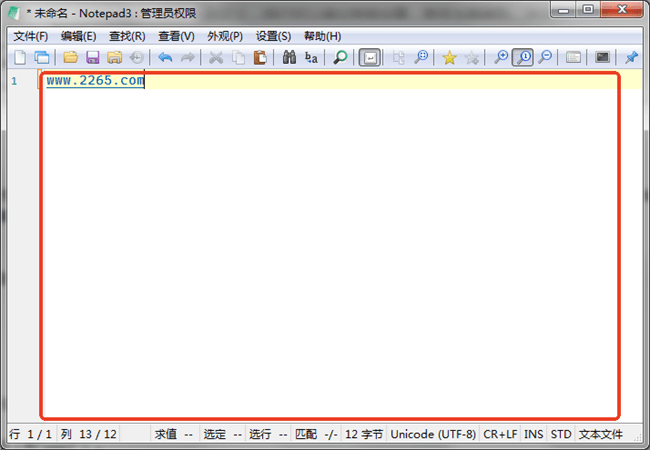Open the 外观(P) menu
Image resolution: width=650 pixels, height=450 pixels.
tap(225, 36)
